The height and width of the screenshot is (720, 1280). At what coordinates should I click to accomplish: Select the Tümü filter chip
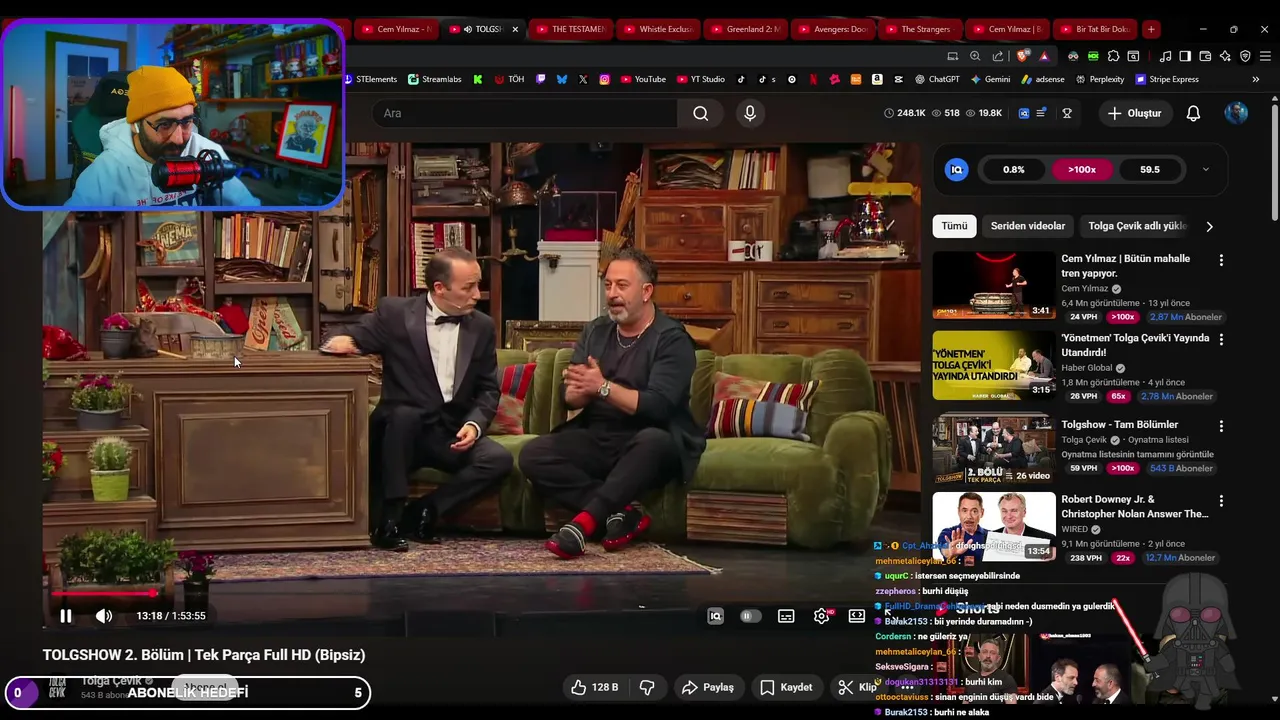pos(954,226)
